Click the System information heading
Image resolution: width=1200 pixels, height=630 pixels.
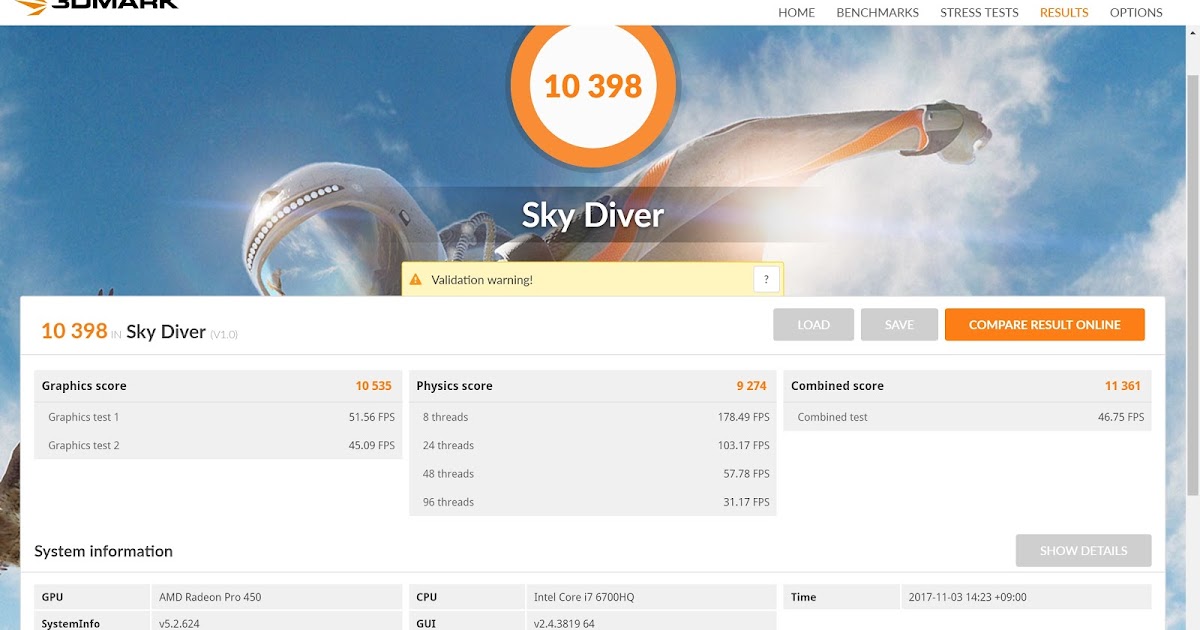[103, 551]
